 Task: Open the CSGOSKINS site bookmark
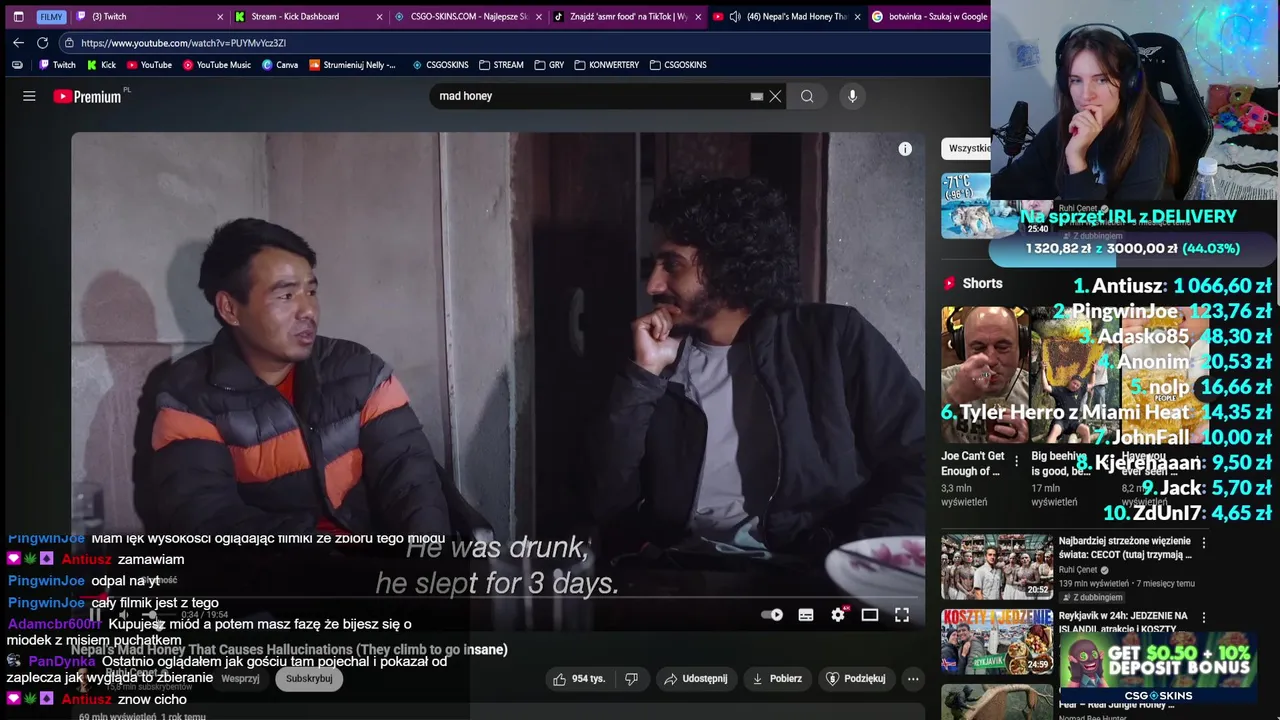pos(440,65)
